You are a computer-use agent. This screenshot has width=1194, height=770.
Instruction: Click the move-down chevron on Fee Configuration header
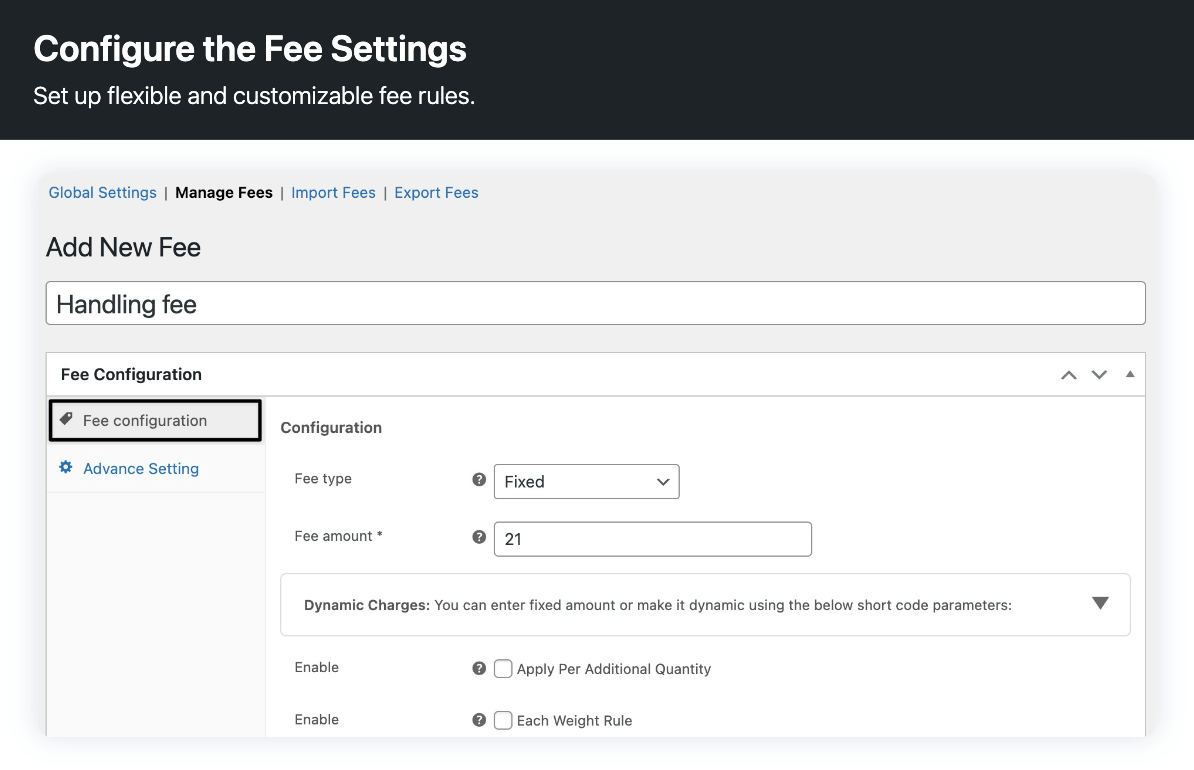pyautogui.click(x=1099, y=374)
